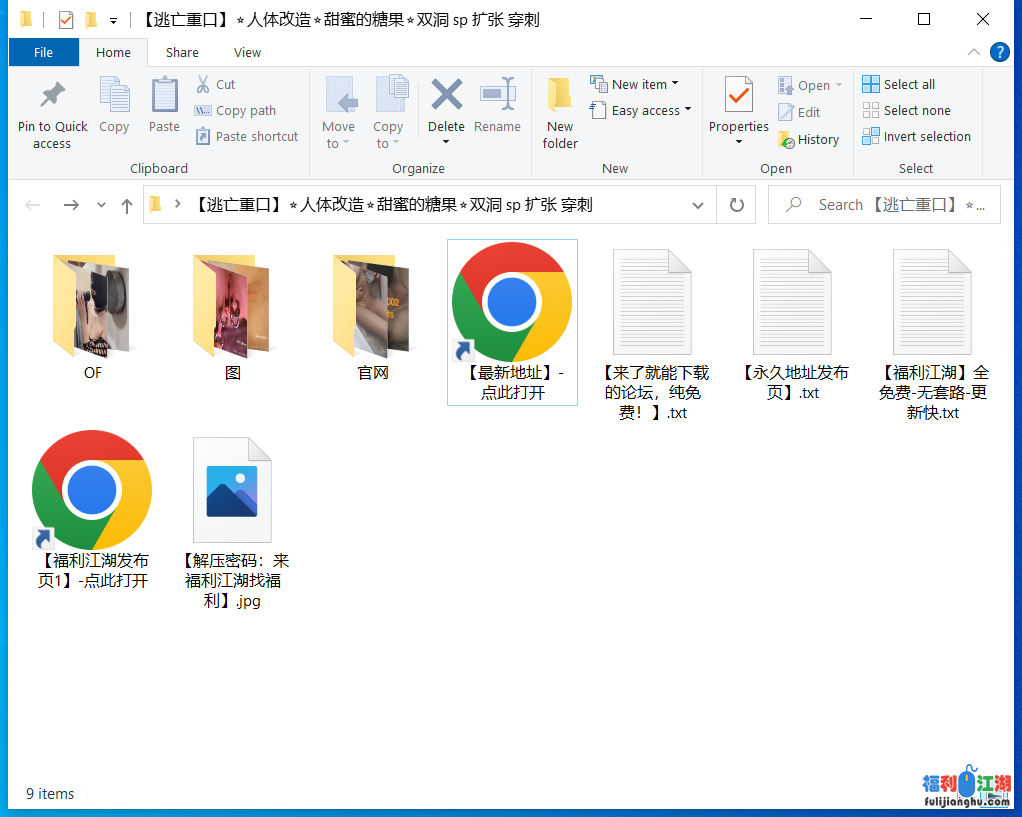Click inside the Search box field
The height and width of the screenshot is (817, 1022).
(890, 205)
